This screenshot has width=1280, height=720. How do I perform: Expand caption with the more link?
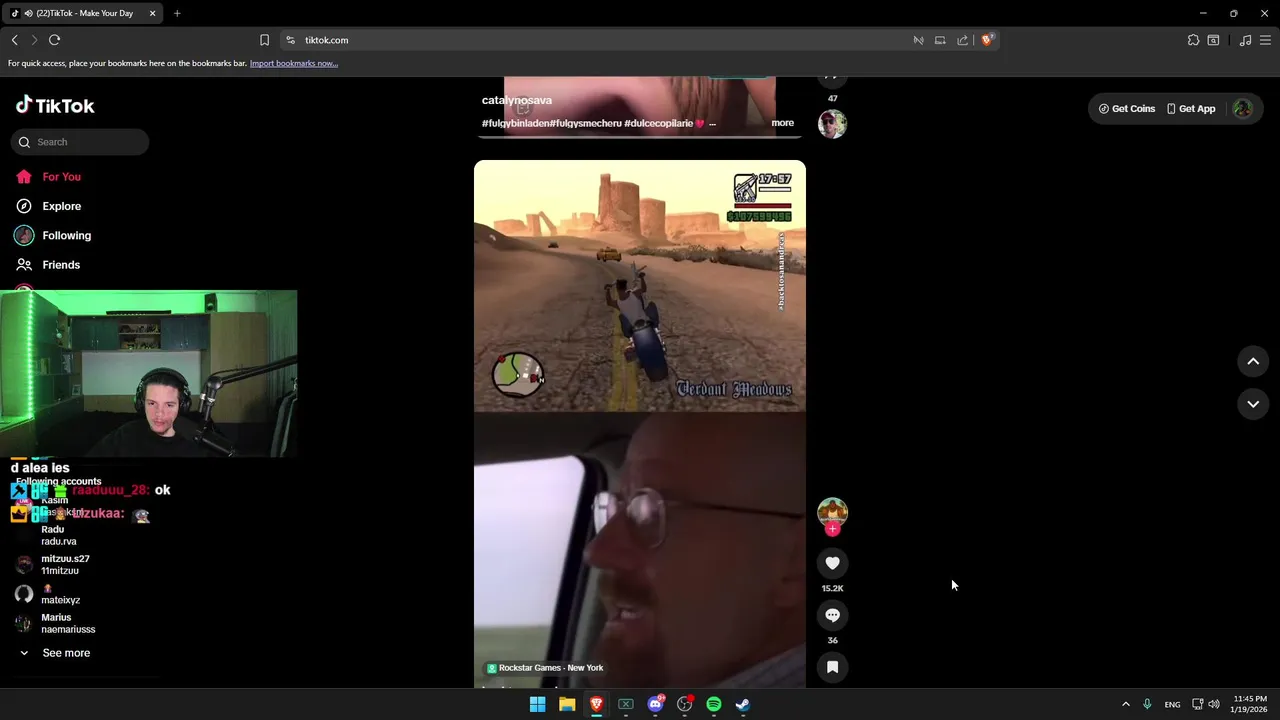(782, 123)
